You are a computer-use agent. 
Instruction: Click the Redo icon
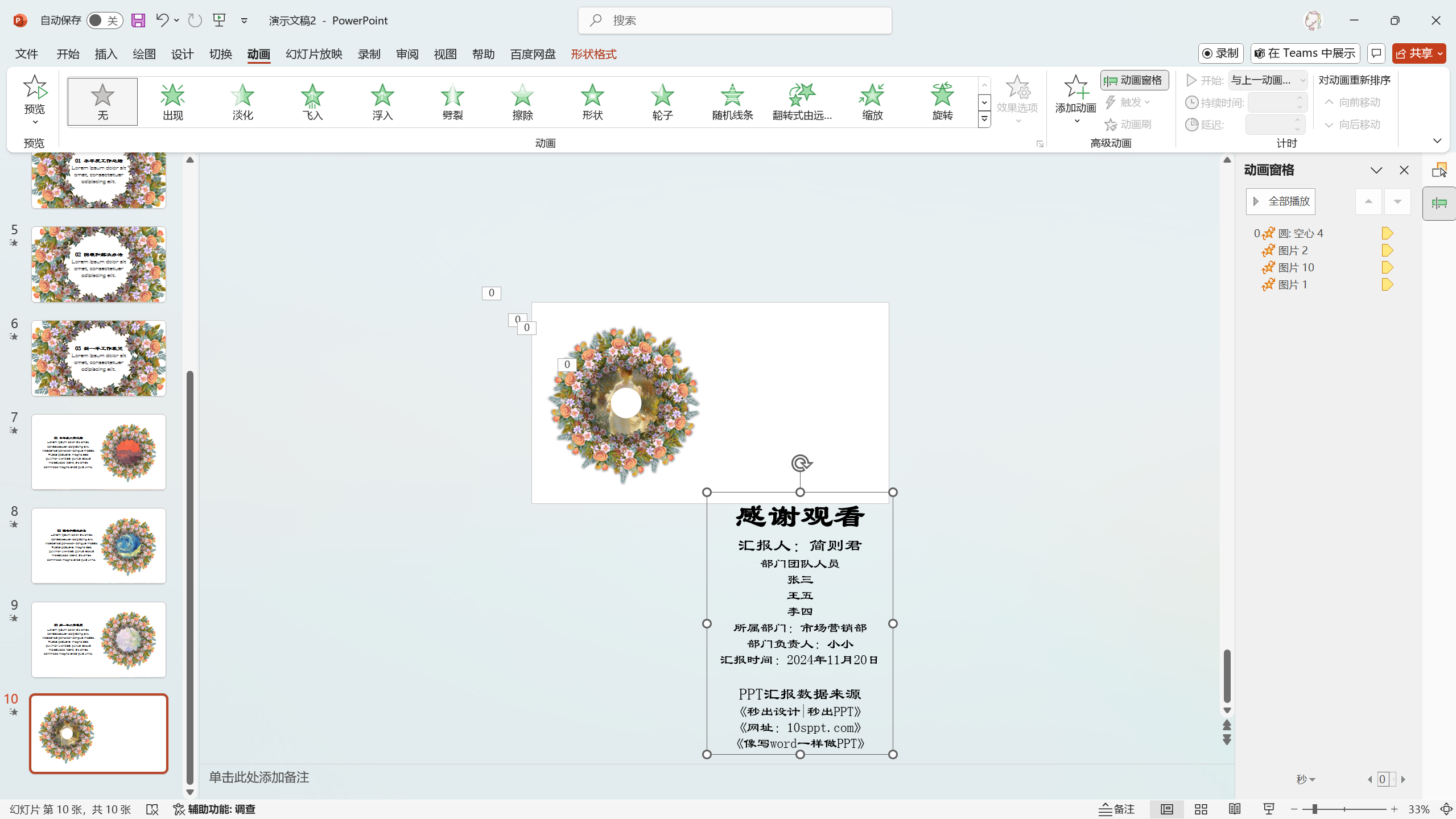click(195, 20)
